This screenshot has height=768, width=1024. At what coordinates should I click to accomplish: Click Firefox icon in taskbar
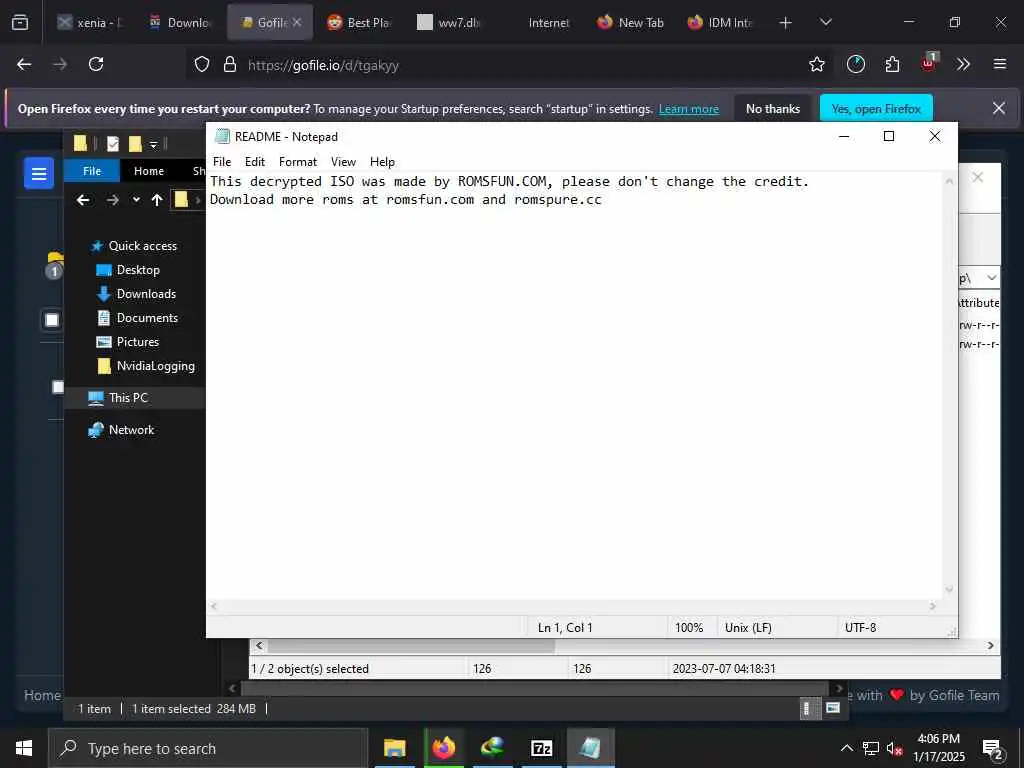point(443,748)
